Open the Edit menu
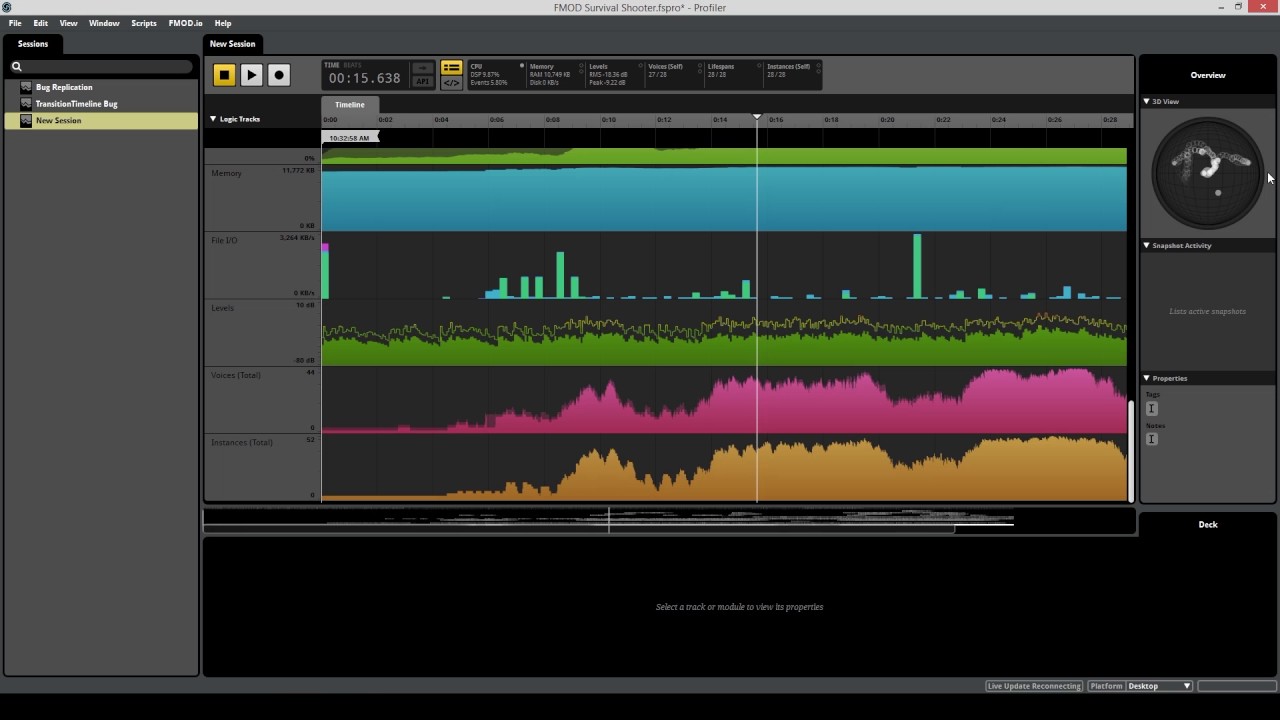 pyautogui.click(x=40, y=23)
